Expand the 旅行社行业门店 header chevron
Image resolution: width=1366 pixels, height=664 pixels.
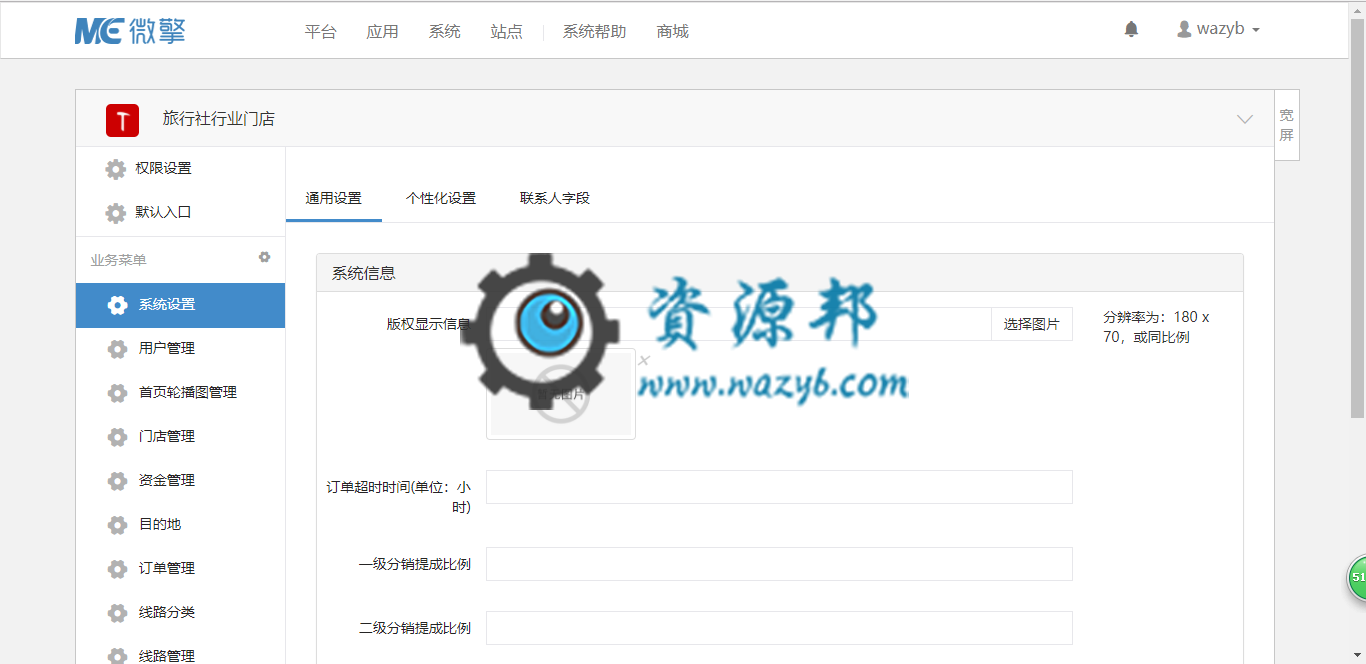[x=1245, y=119]
